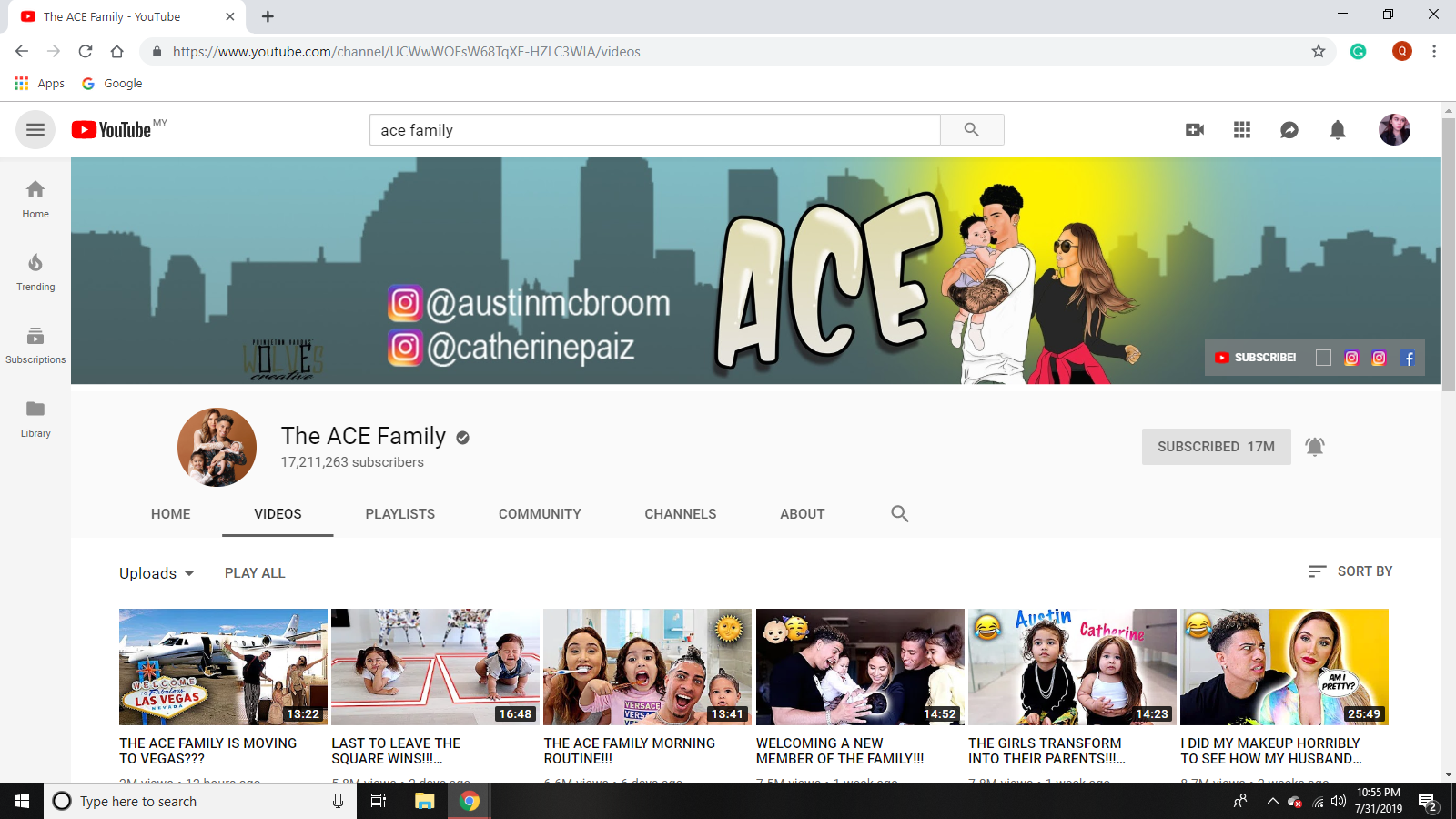Open the CHANNELS tab

click(681, 514)
